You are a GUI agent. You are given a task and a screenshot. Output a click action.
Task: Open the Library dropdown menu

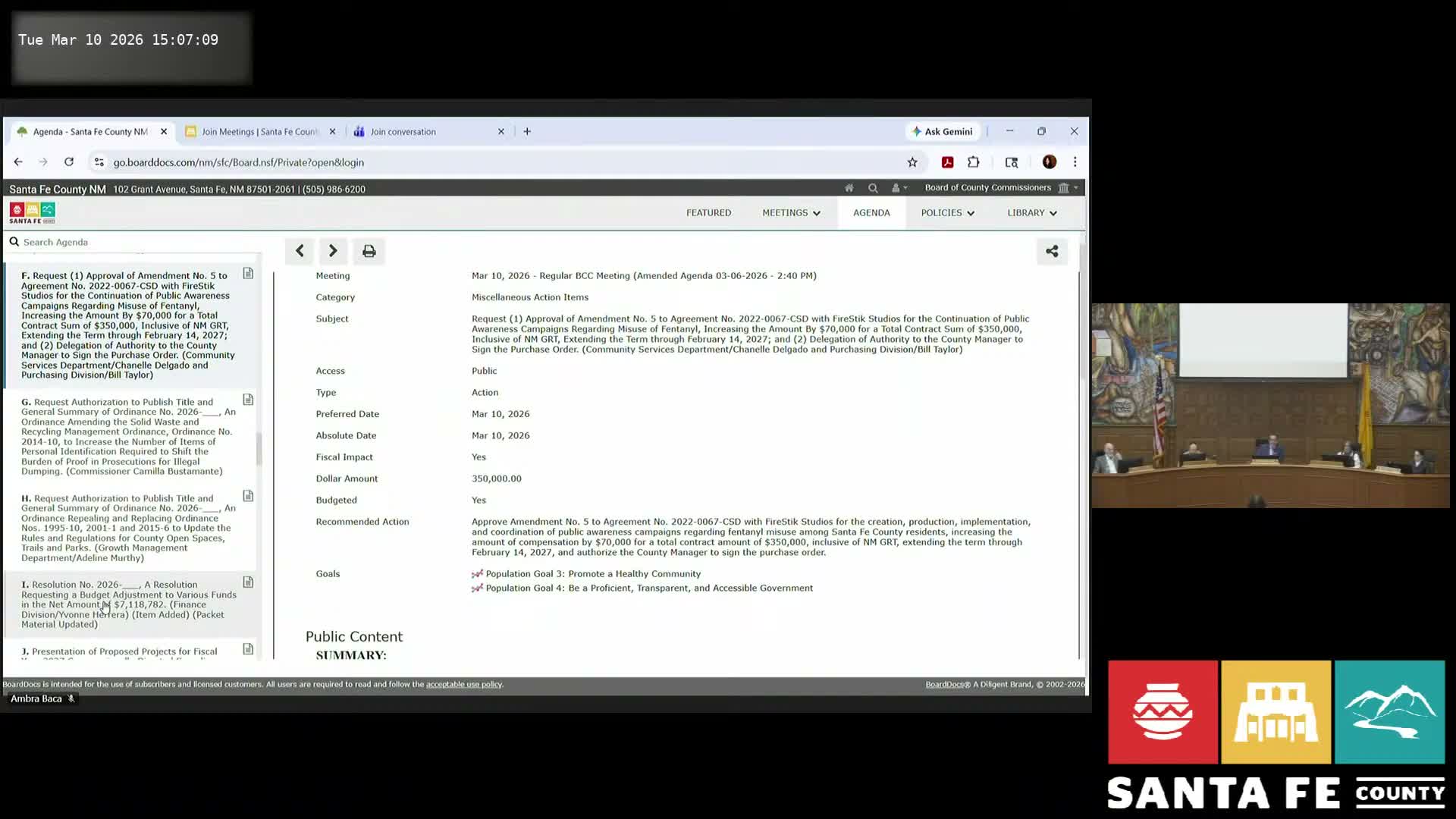[x=1031, y=213]
